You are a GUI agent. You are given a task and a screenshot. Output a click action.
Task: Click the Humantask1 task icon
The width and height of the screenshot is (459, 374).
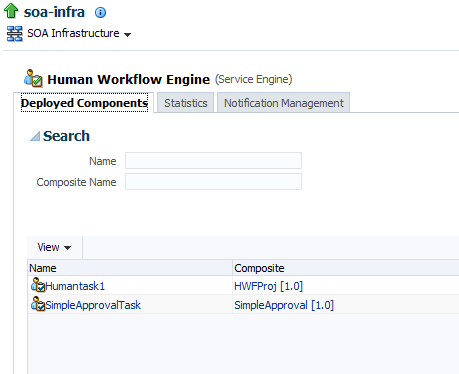(x=38, y=285)
